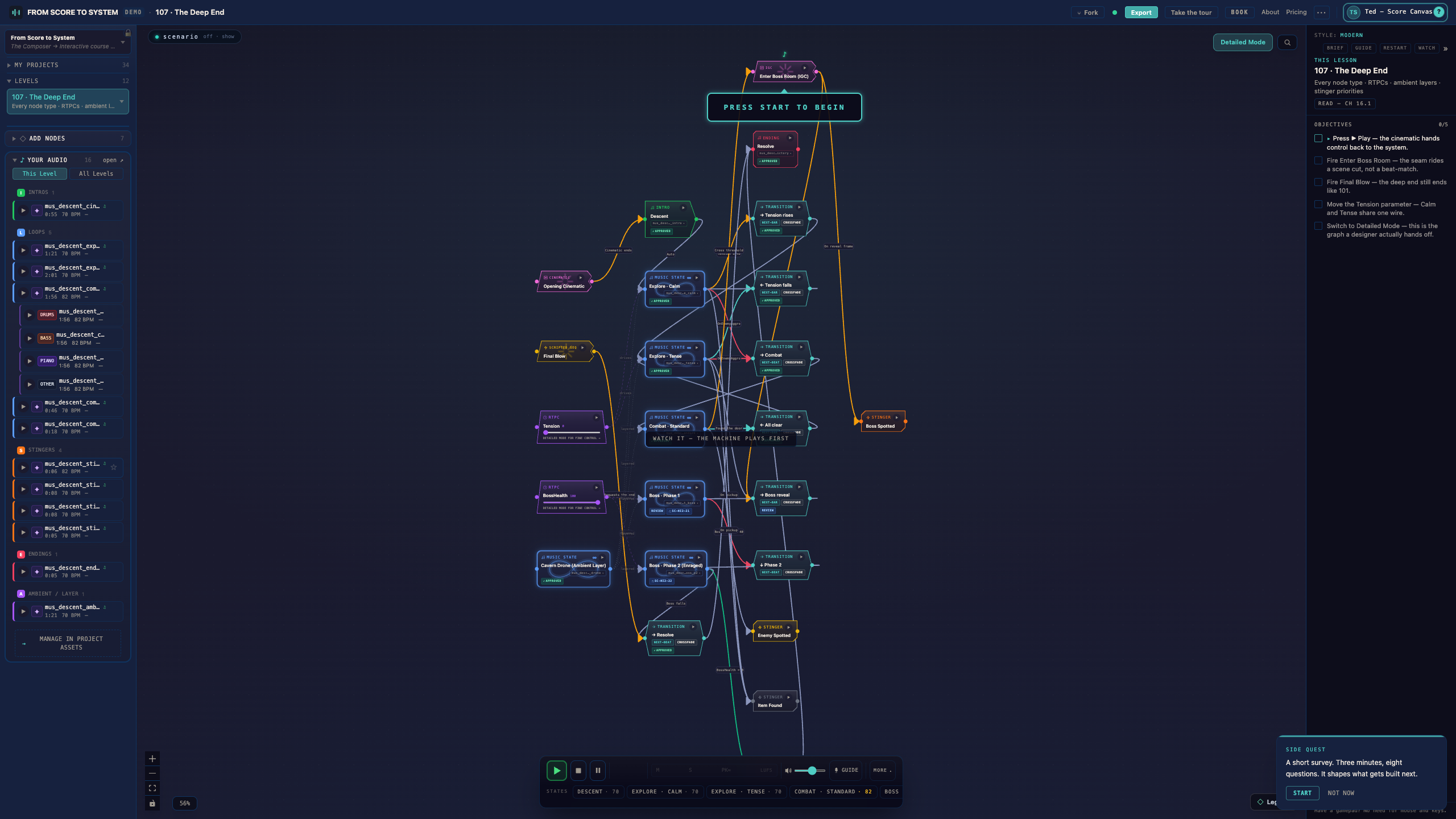The width and height of the screenshot is (1456, 819).
Task: Fit canvas to view using fullscreen icon
Action: [152, 788]
